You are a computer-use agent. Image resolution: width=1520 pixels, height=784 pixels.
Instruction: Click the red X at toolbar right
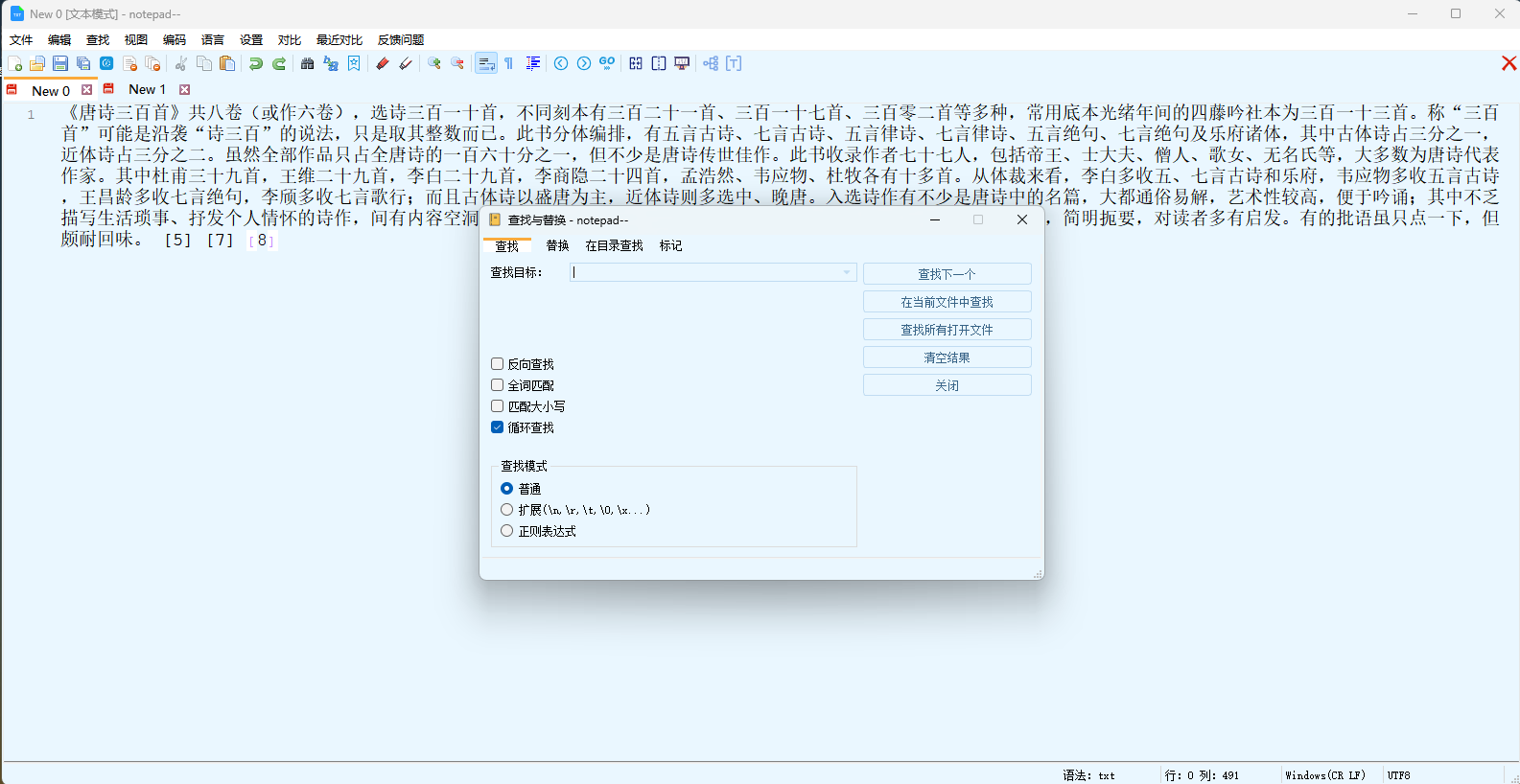coord(1508,63)
